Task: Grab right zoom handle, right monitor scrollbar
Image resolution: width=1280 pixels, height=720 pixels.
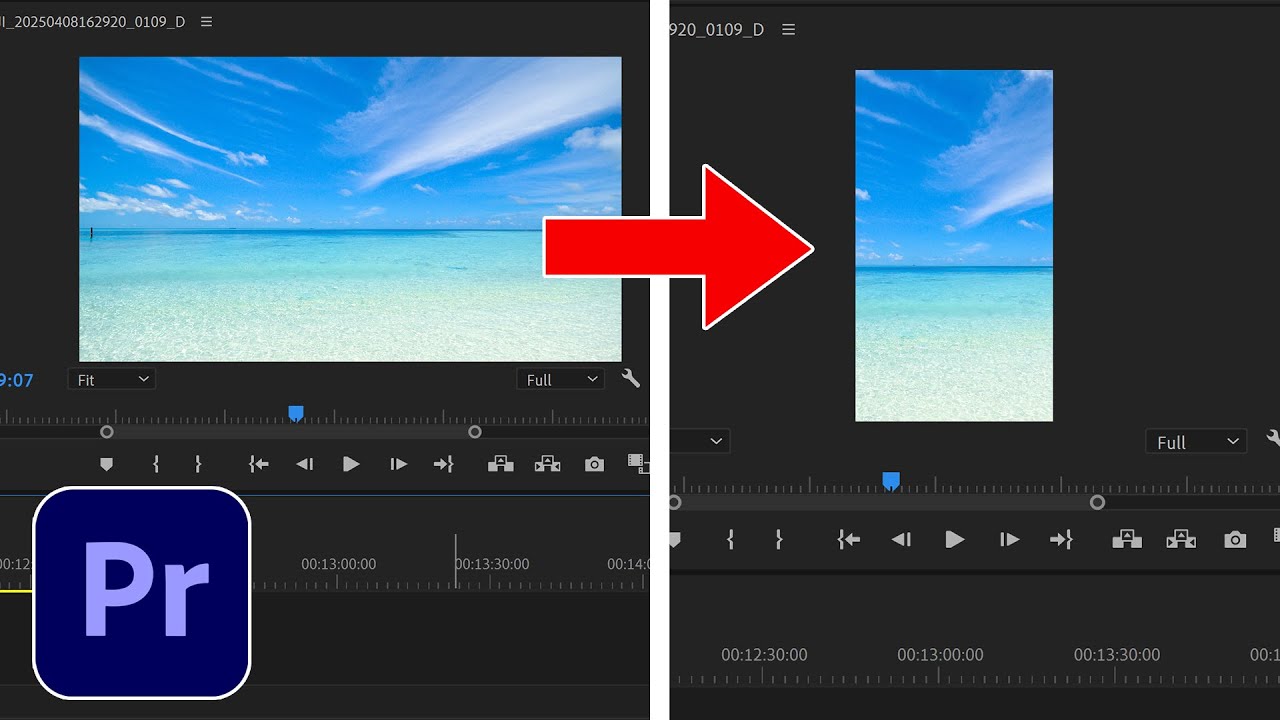Action: [x=1097, y=502]
